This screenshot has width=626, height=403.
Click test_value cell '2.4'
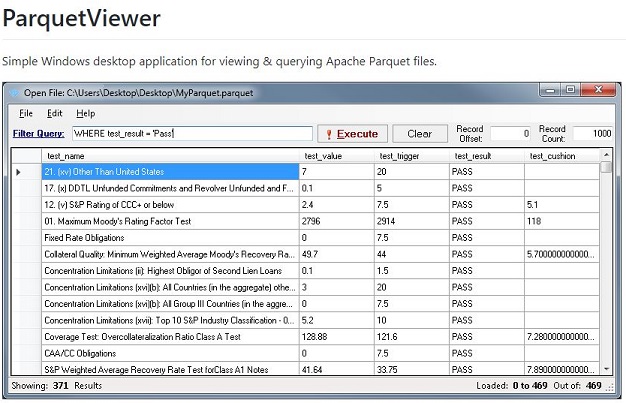pyautogui.click(x=337, y=205)
